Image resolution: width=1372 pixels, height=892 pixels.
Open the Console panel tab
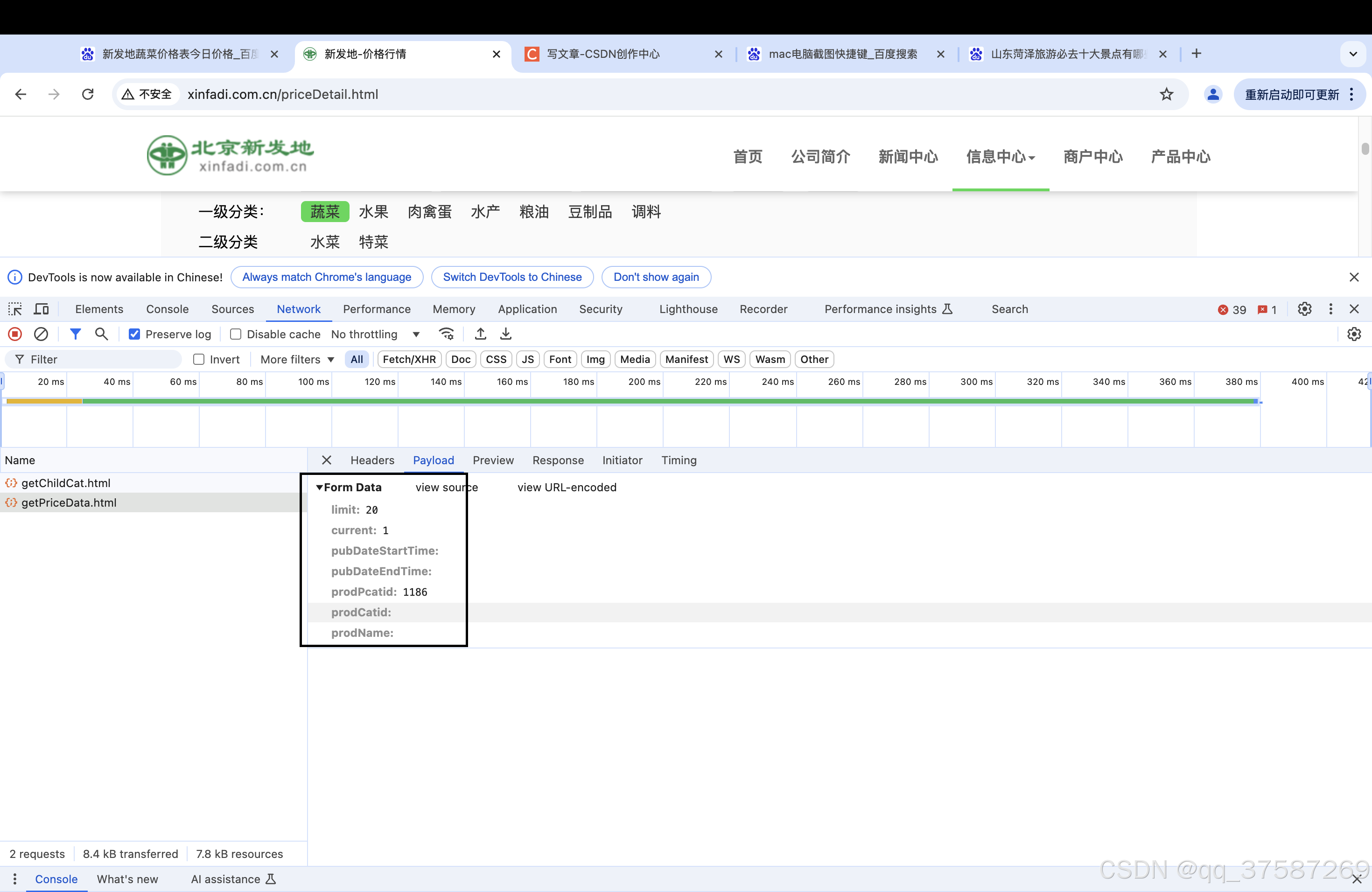167,309
